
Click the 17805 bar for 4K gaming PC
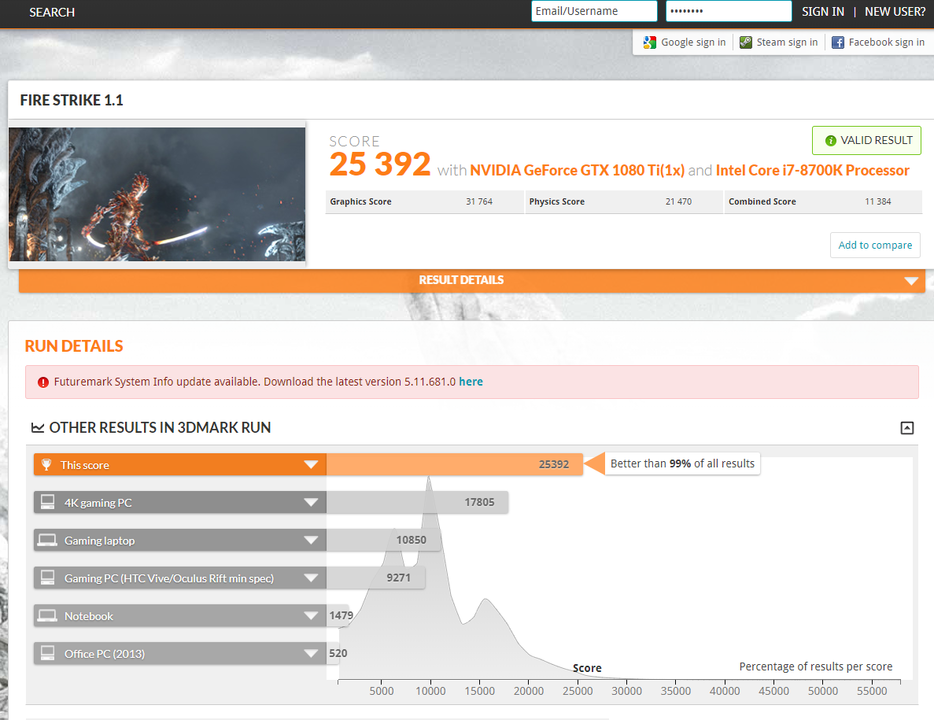[x=417, y=503]
